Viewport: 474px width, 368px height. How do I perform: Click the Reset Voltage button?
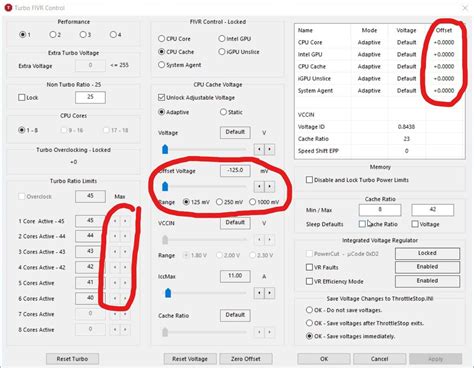pyautogui.click(x=190, y=359)
